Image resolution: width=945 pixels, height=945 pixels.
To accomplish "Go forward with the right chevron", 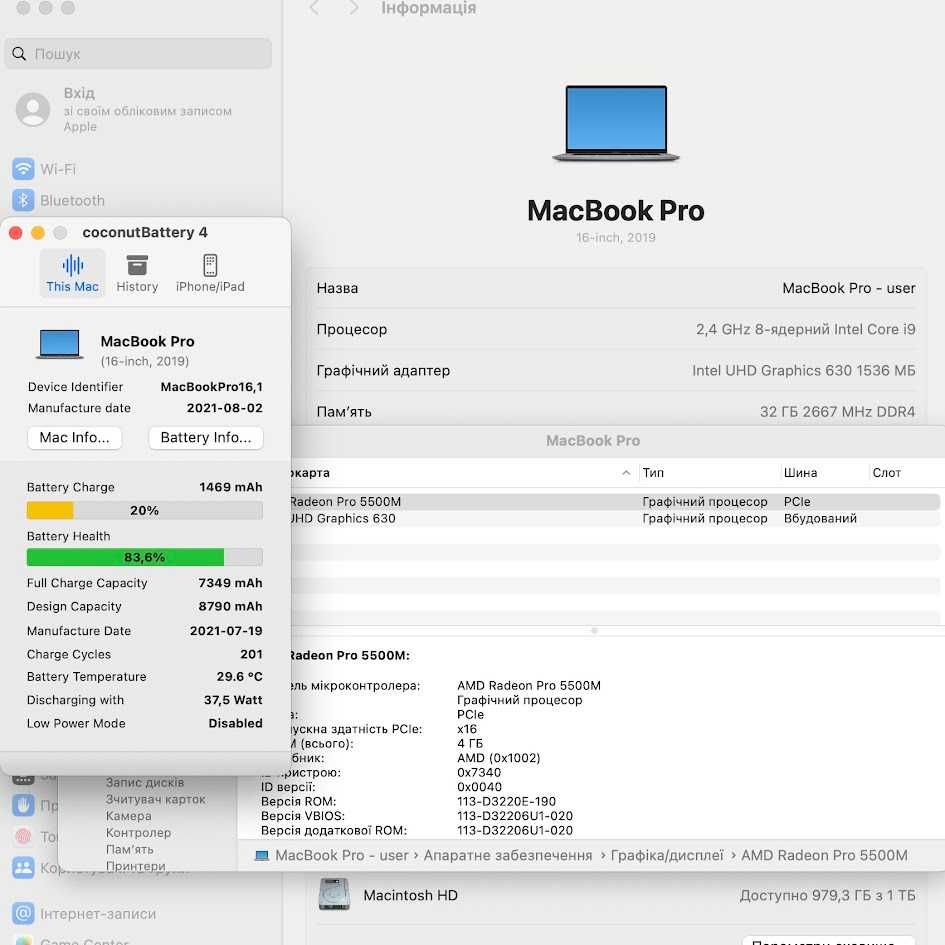I will 354,8.
